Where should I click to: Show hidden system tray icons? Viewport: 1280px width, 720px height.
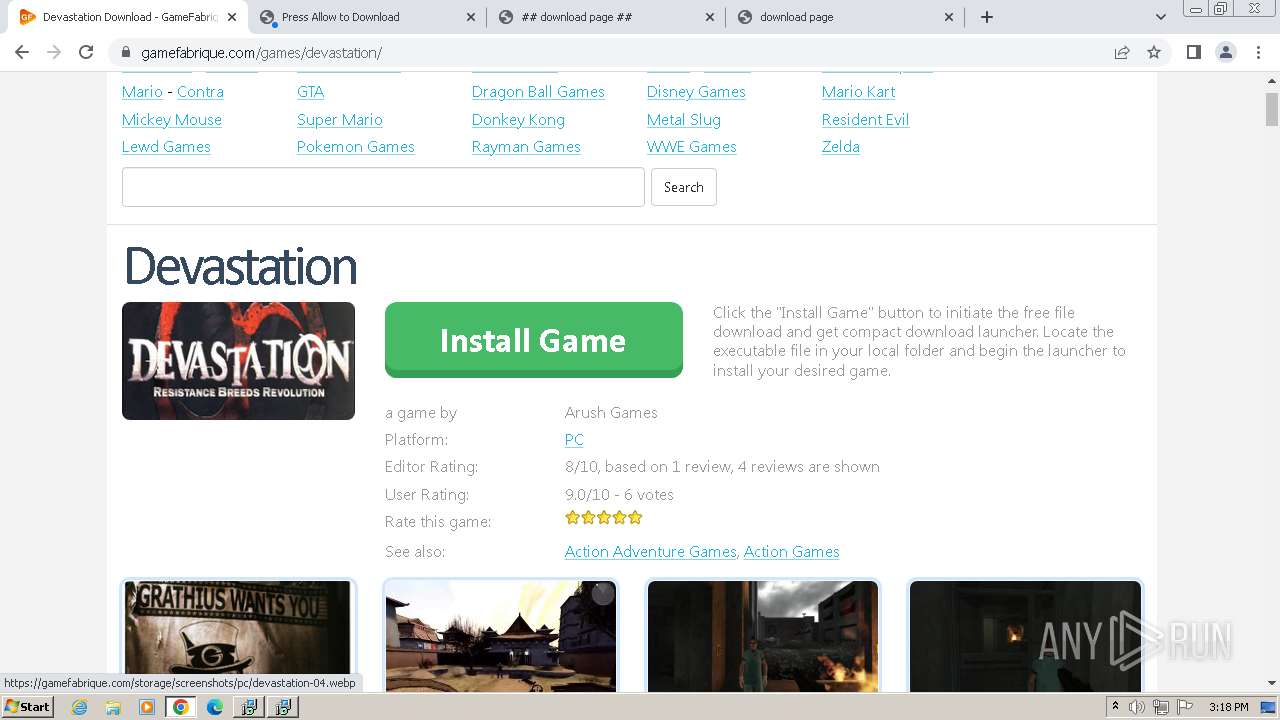pos(1115,707)
